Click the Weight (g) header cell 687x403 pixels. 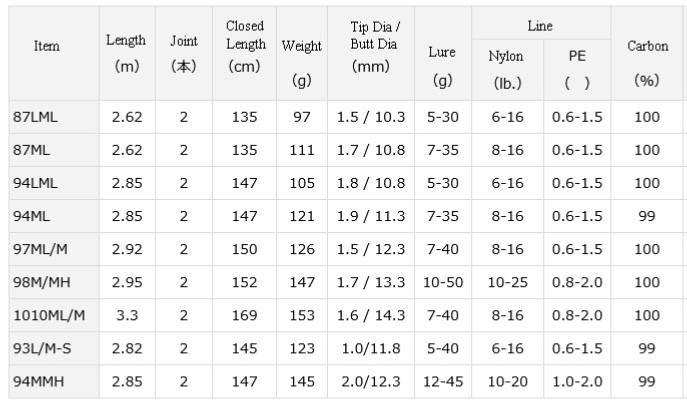coord(302,53)
